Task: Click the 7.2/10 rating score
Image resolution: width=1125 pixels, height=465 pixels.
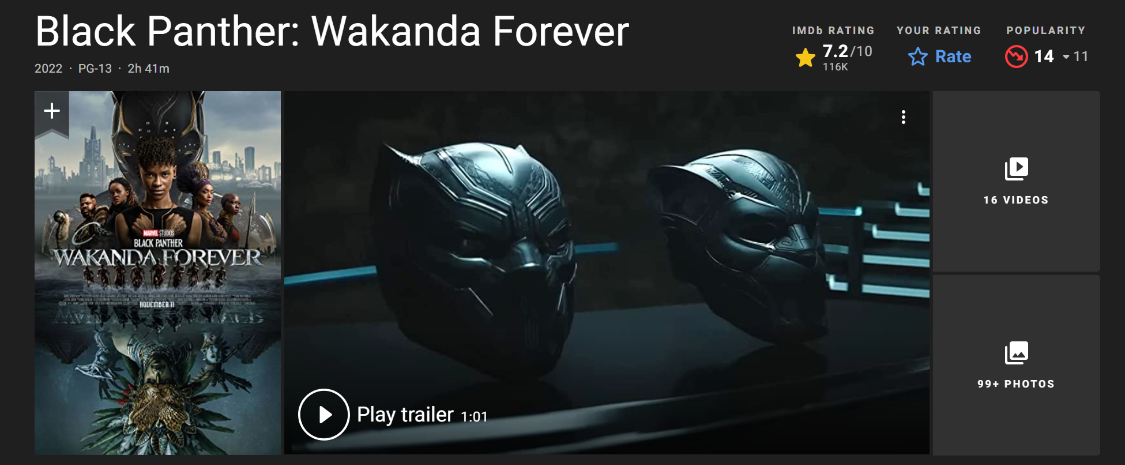Action: click(847, 52)
